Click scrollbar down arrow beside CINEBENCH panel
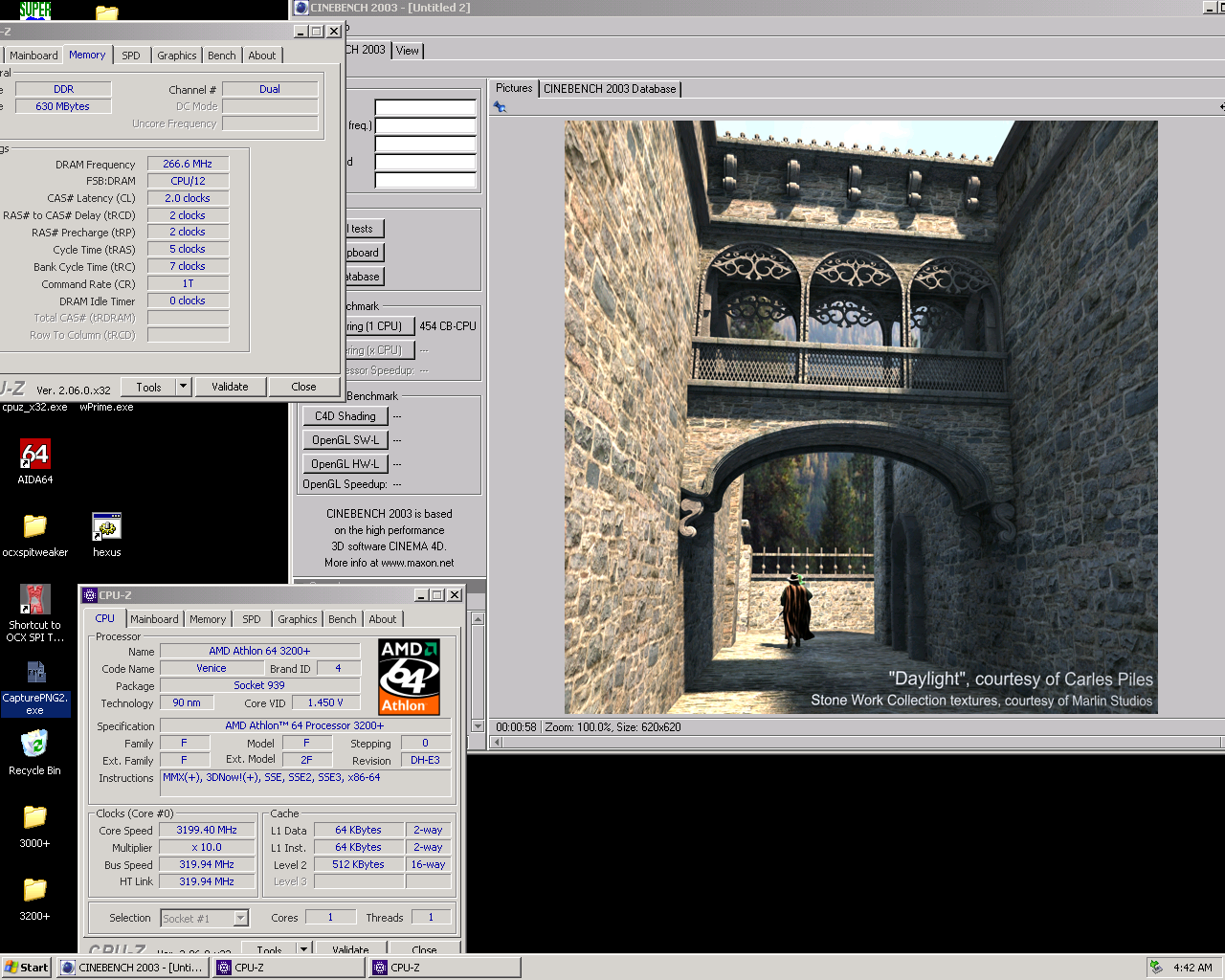The height and width of the screenshot is (980, 1225). click(x=478, y=726)
